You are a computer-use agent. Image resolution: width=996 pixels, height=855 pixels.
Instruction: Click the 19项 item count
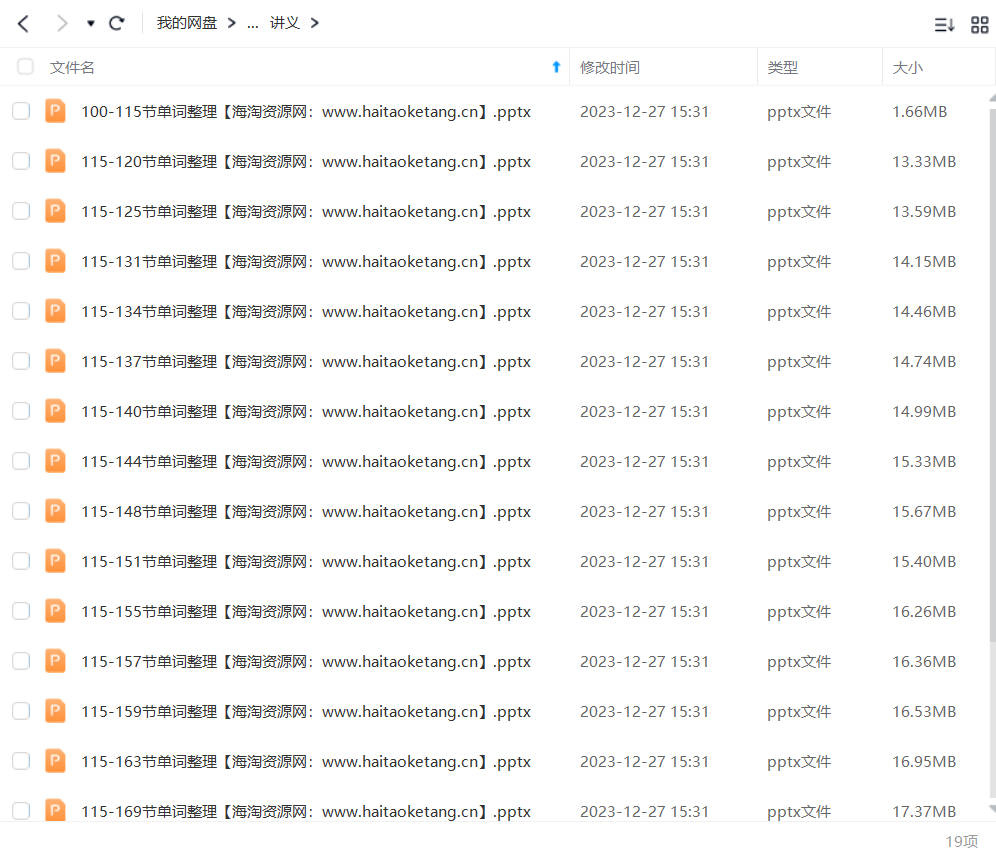click(x=961, y=842)
